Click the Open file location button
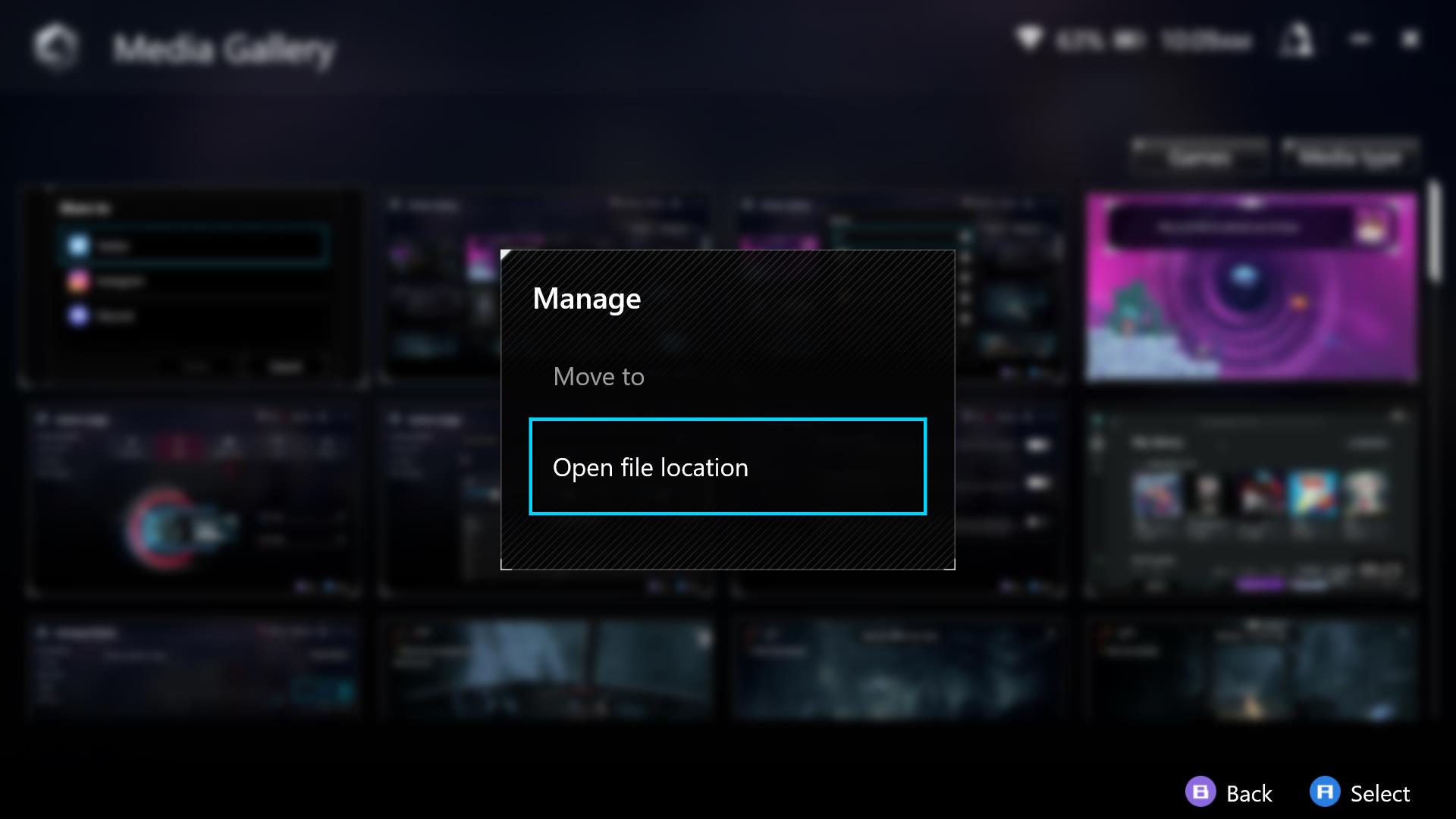Screen dimensions: 1456x819 pyautogui.click(x=727, y=467)
